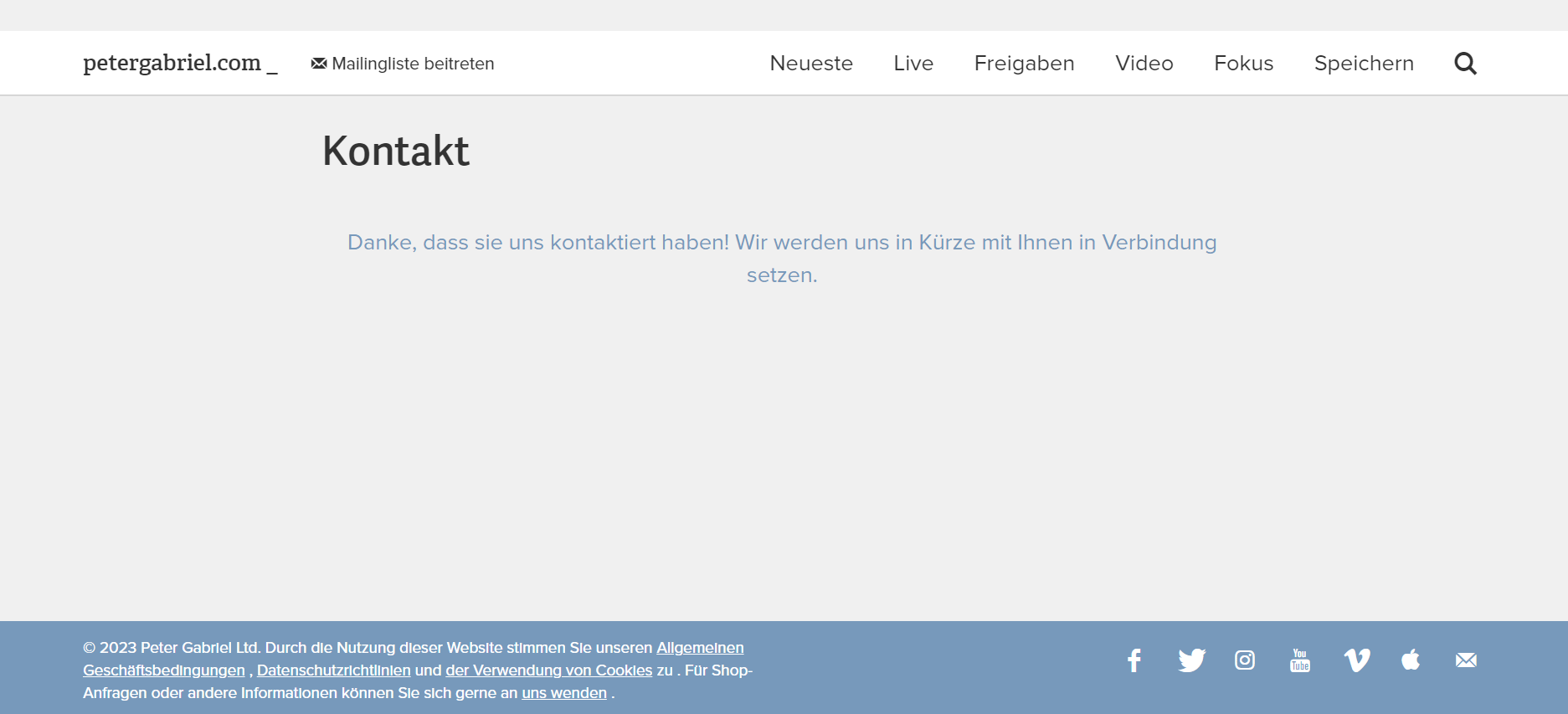Open the Freigaben menu item
Image resolution: width=1568 pixels, height=714 pixels.
click(x=1024, y=64)
